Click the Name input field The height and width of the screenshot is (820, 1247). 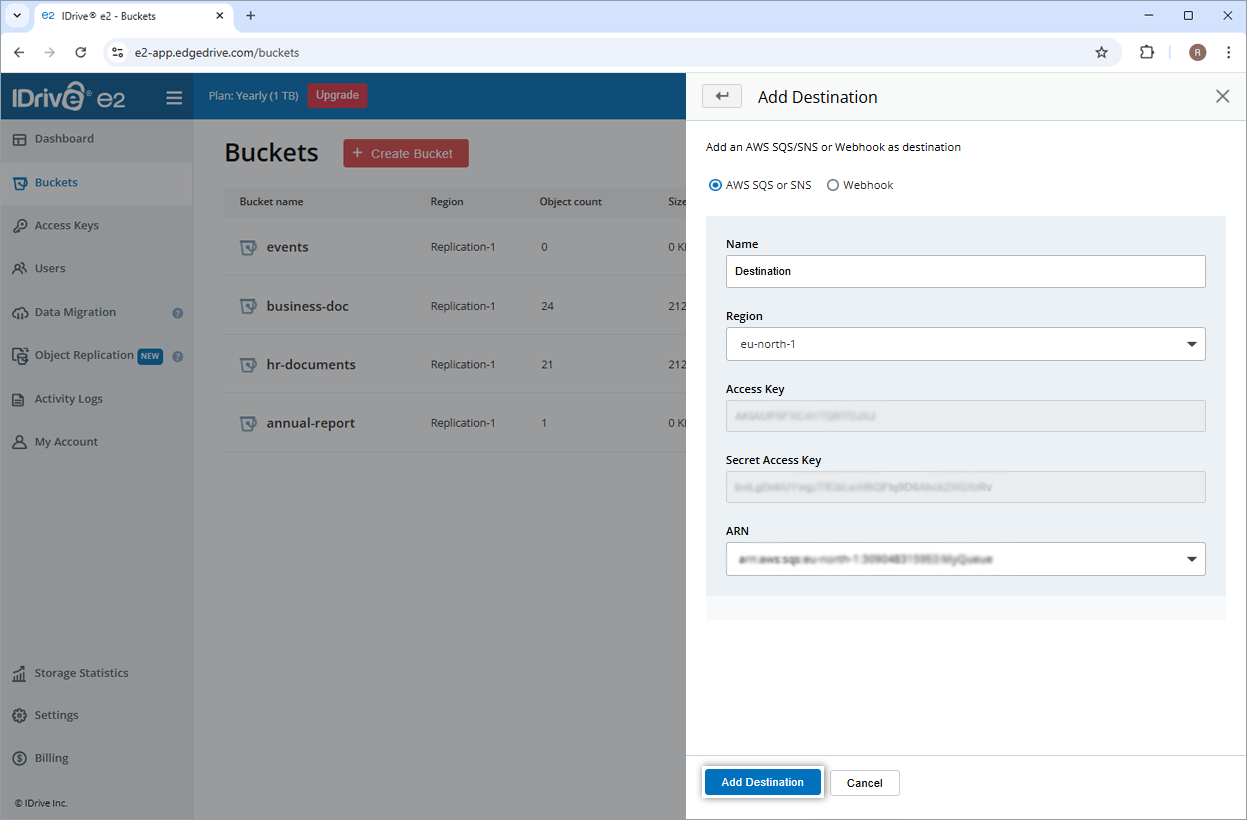[965, 271]
